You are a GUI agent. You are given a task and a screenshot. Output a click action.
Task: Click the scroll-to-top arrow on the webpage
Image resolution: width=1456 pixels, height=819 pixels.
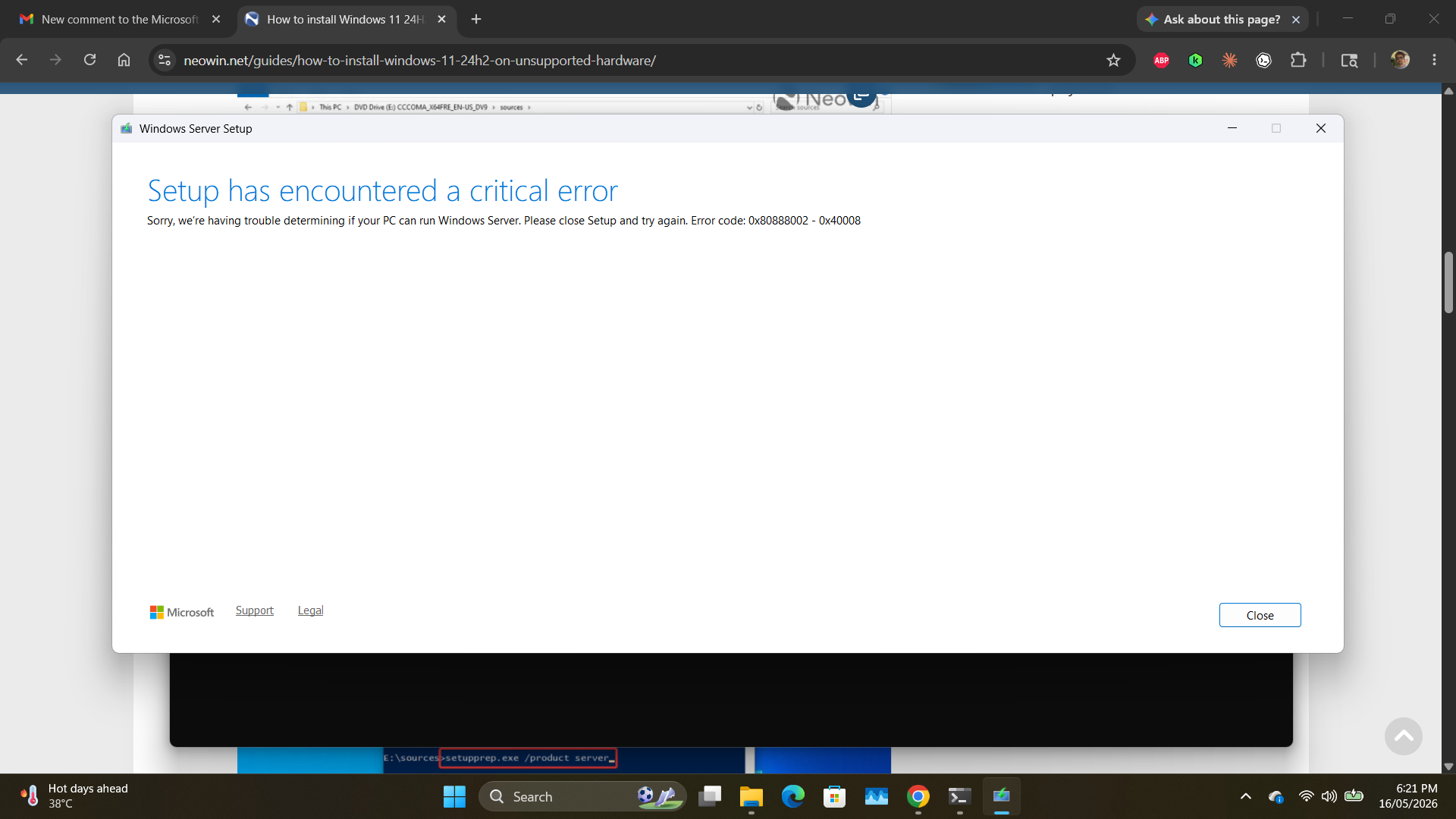click(x=1404, y=736)
